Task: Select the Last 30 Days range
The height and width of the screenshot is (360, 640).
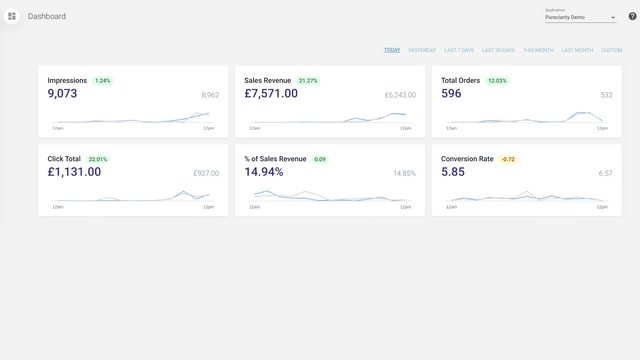Action: (x=498, y=50)
